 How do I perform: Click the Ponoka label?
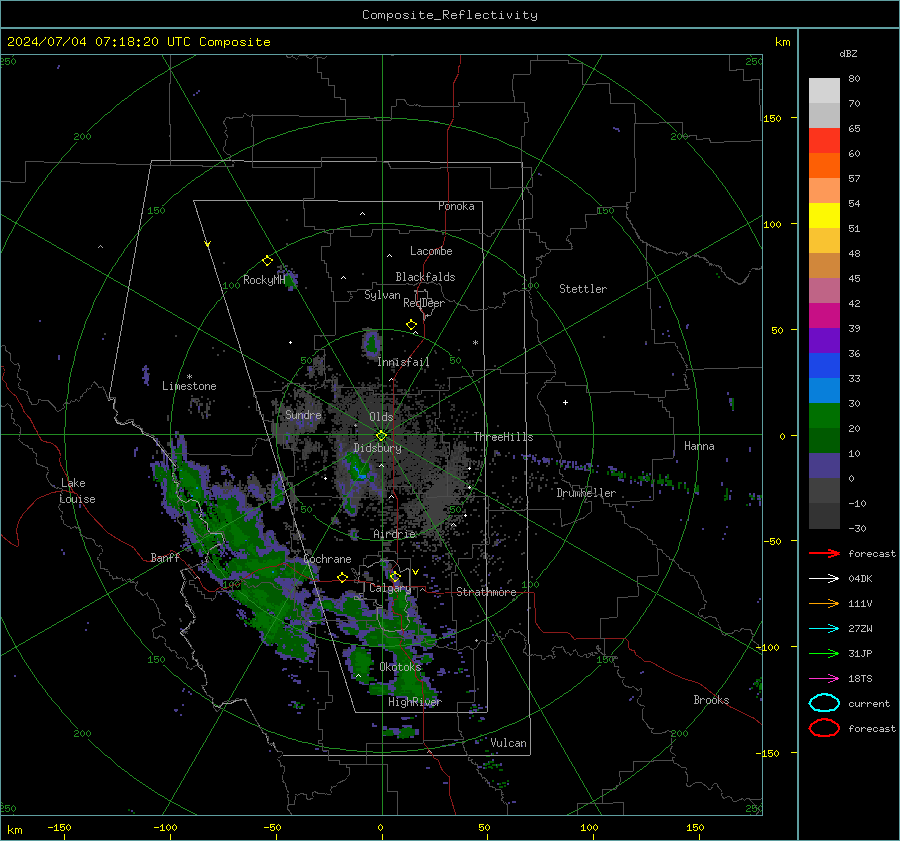click(x=456, y=206)
